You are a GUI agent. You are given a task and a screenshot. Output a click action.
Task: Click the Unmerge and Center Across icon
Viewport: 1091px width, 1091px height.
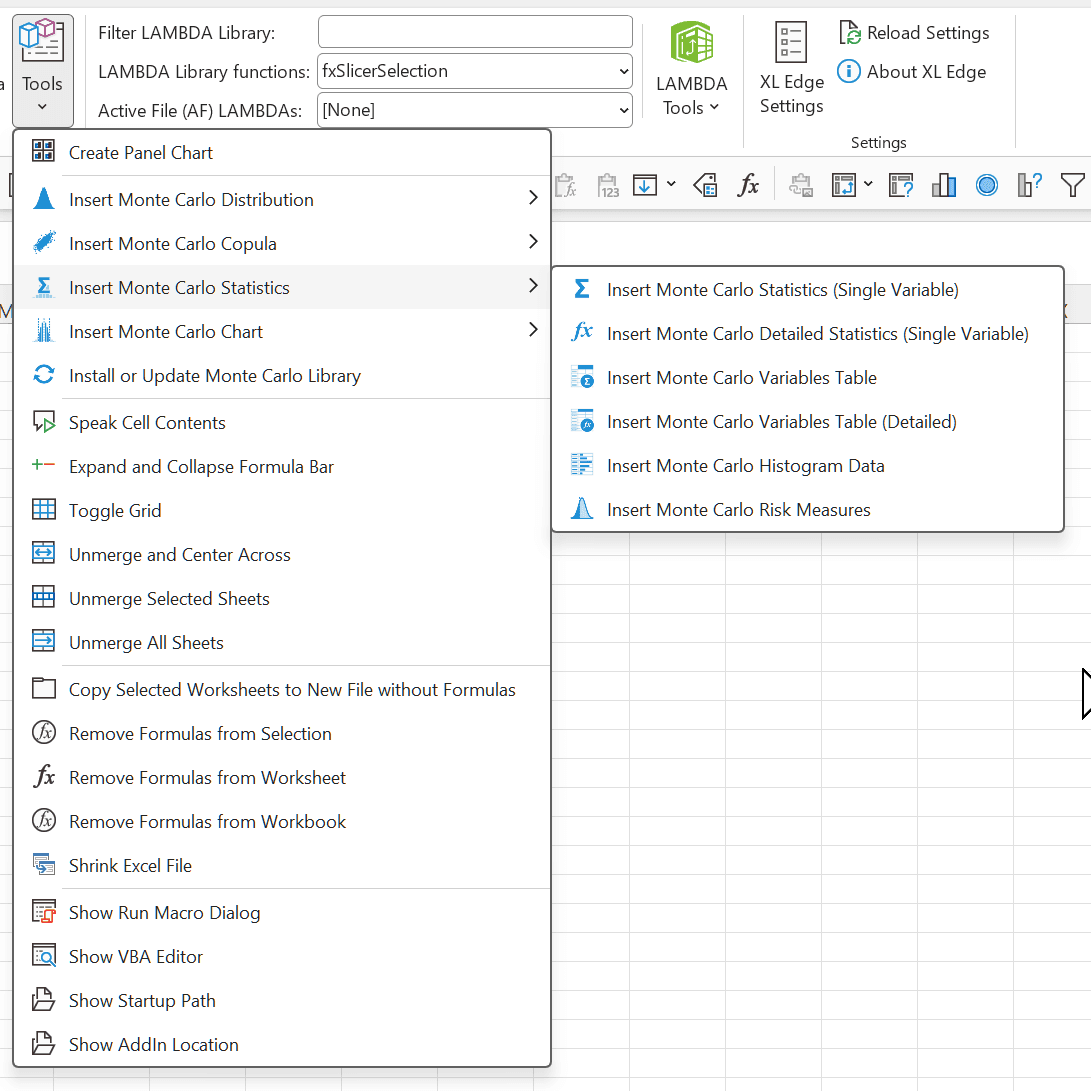pyautogui.click(x=44, y=554)
